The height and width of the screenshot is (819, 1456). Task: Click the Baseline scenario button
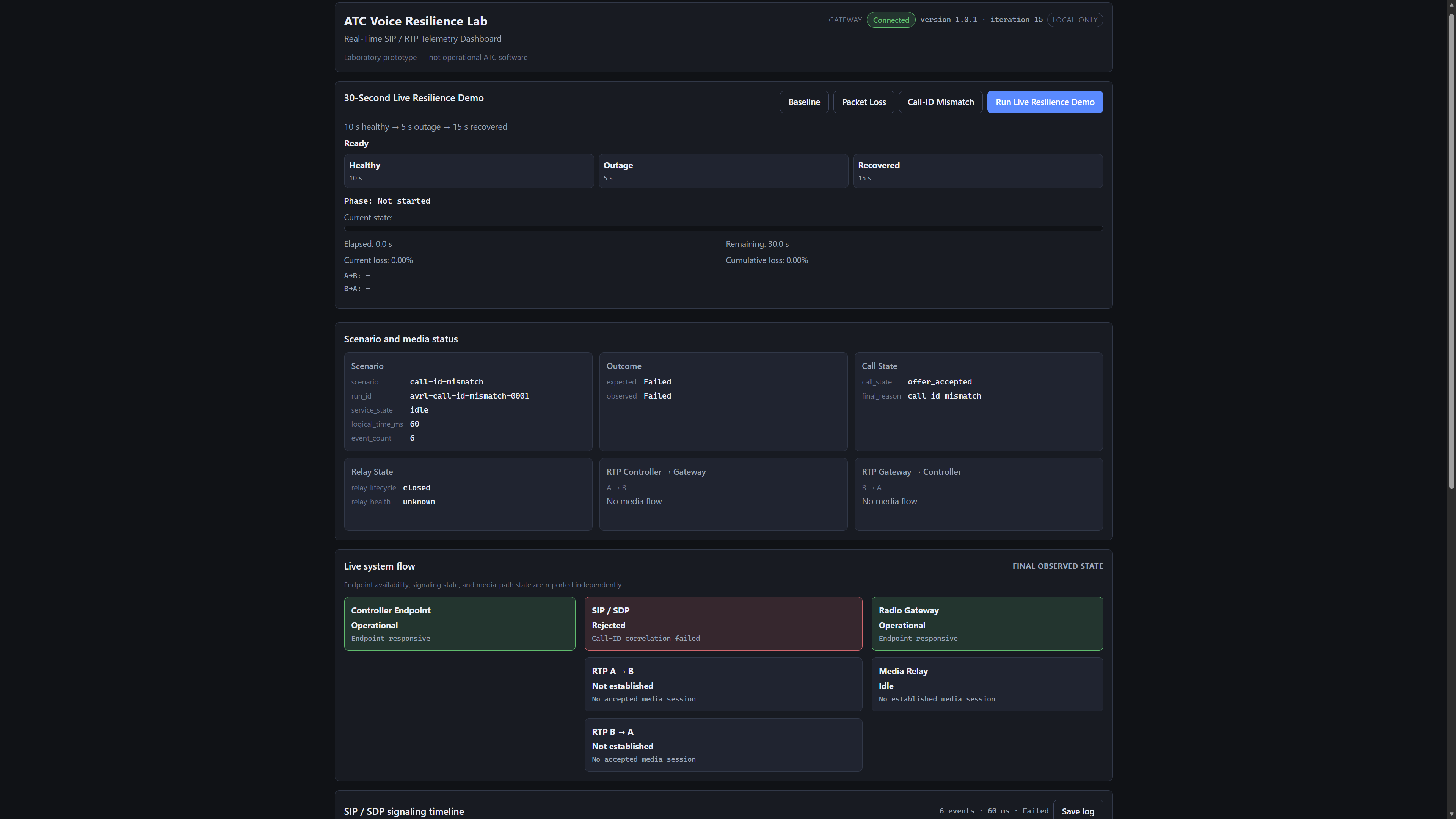pos(804,102)
